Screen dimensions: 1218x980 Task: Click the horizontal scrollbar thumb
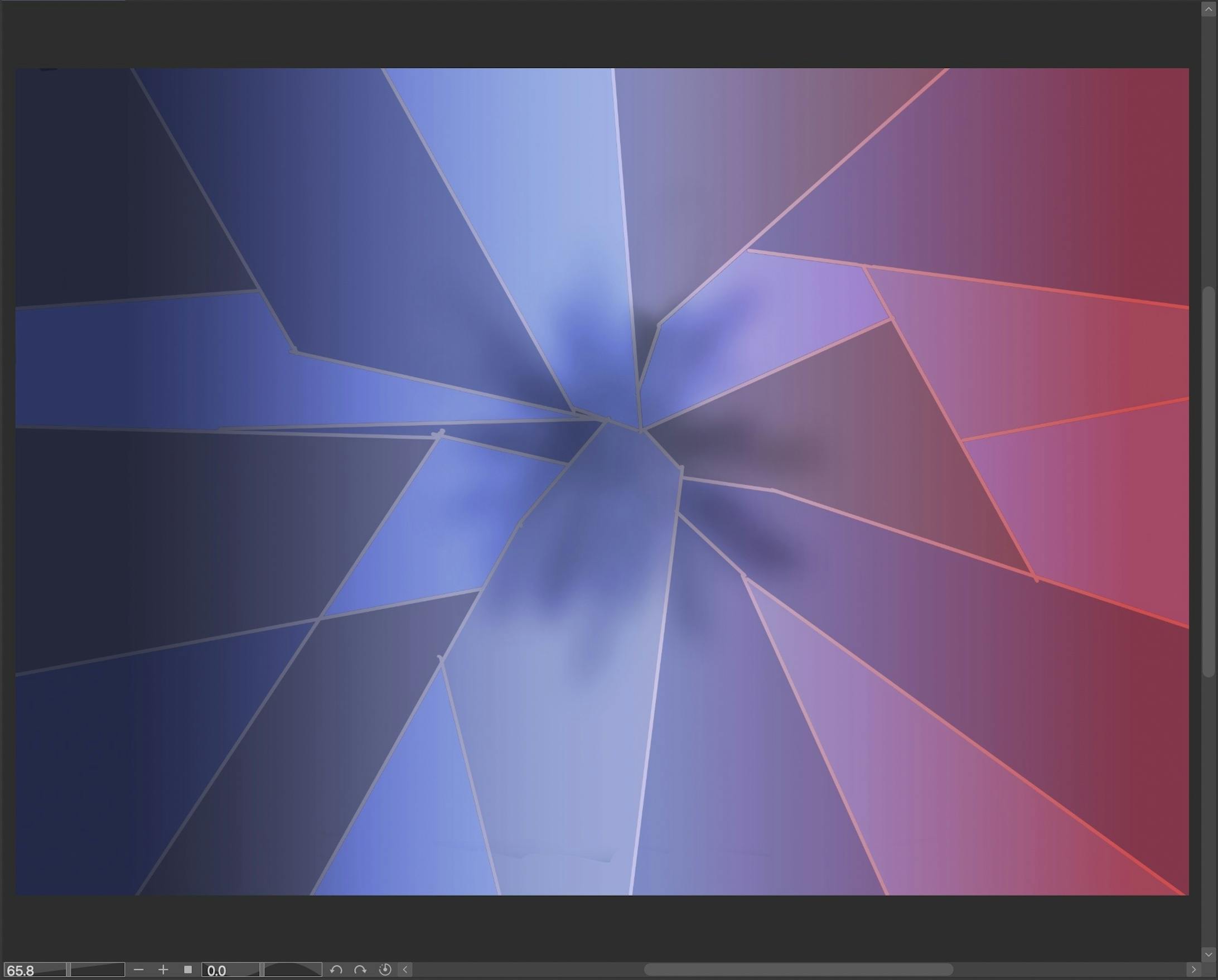(797, 970)
